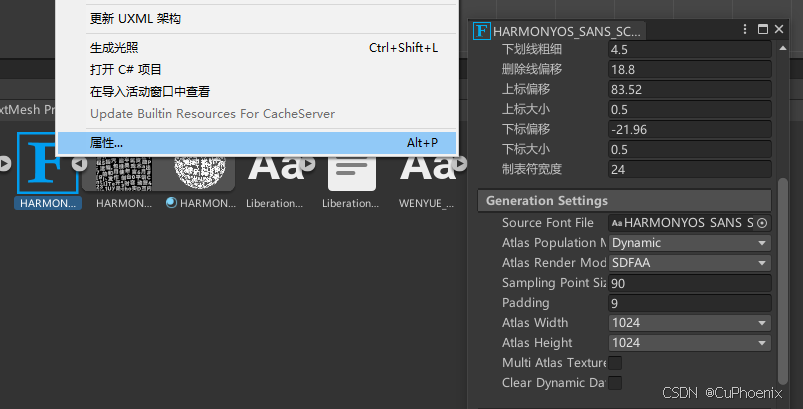
Task: Open the Atlas Width dropdown
Action: click(690, 323)
